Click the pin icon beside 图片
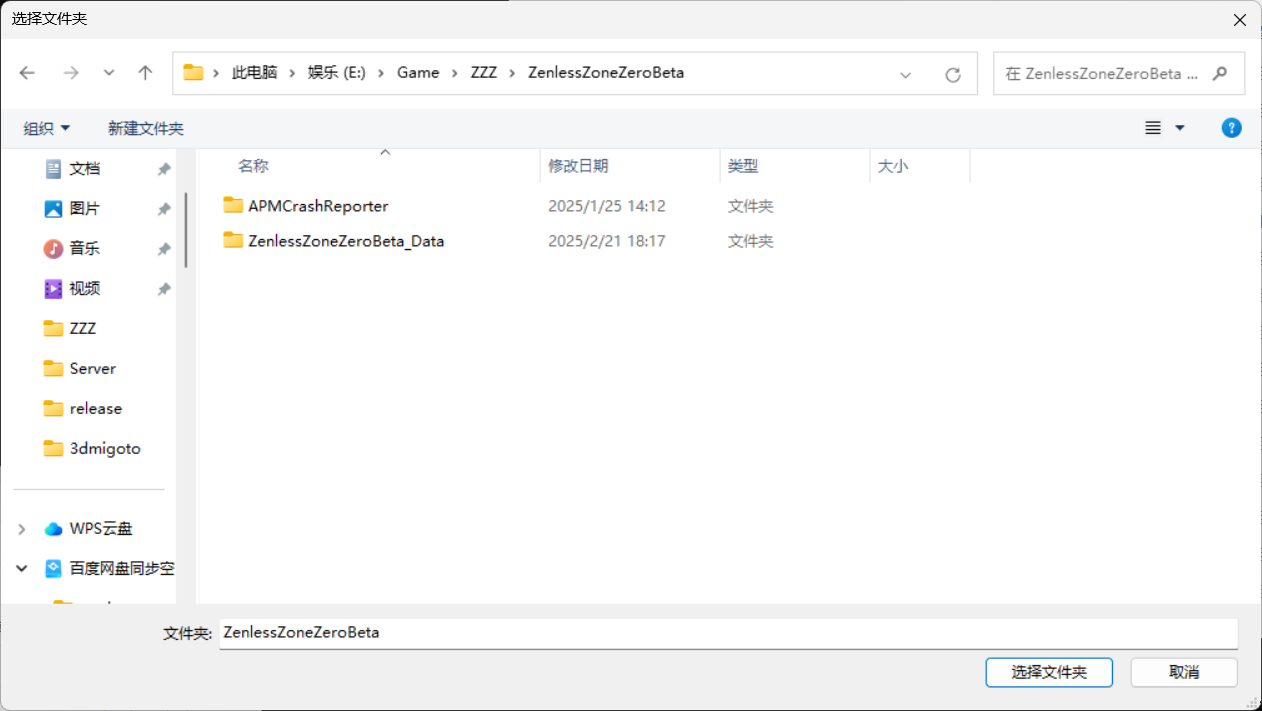This screenshot has width=1262, height=711. coord(164,209)
